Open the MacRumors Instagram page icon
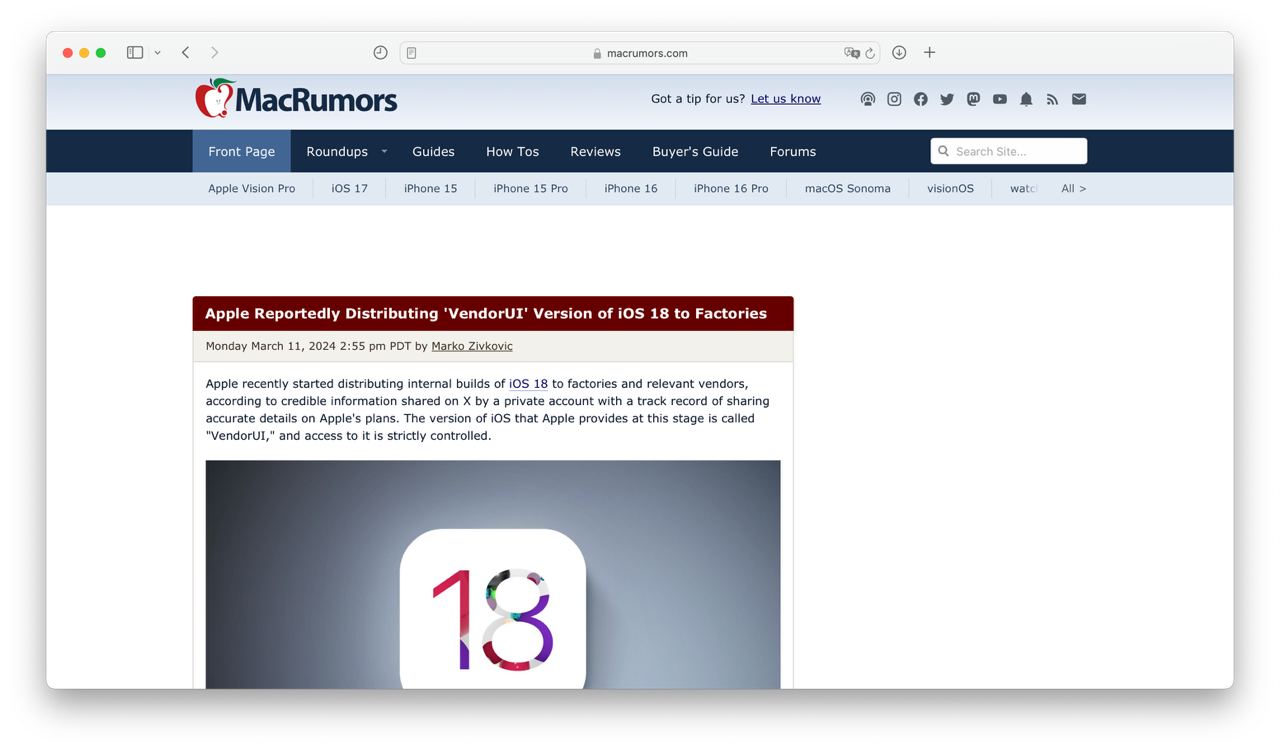The width and height of the screenshot is (1280, 750). coord(894,99)
